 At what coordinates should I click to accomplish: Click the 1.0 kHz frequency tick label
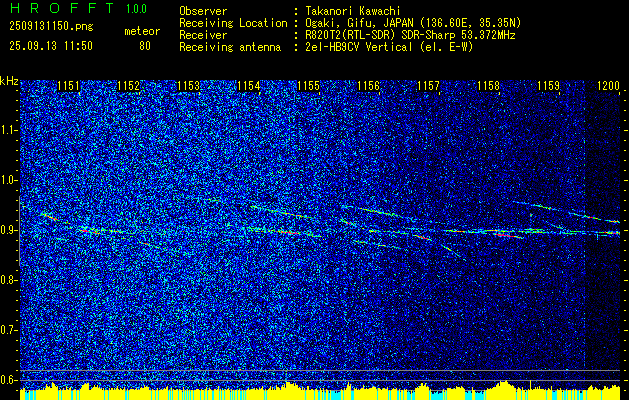pos(9,180)
